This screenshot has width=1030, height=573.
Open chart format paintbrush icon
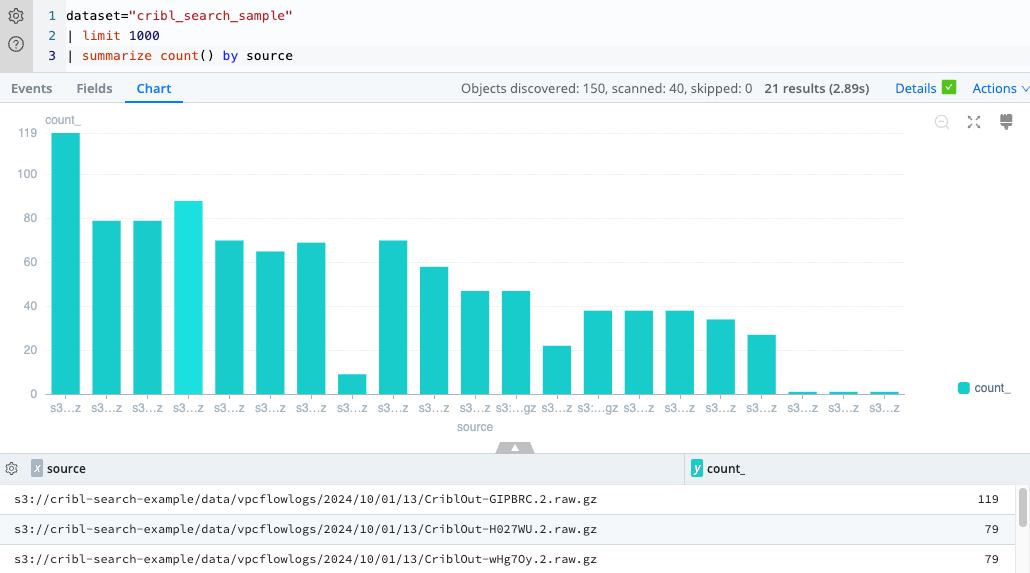click(x=1007, y=122)
